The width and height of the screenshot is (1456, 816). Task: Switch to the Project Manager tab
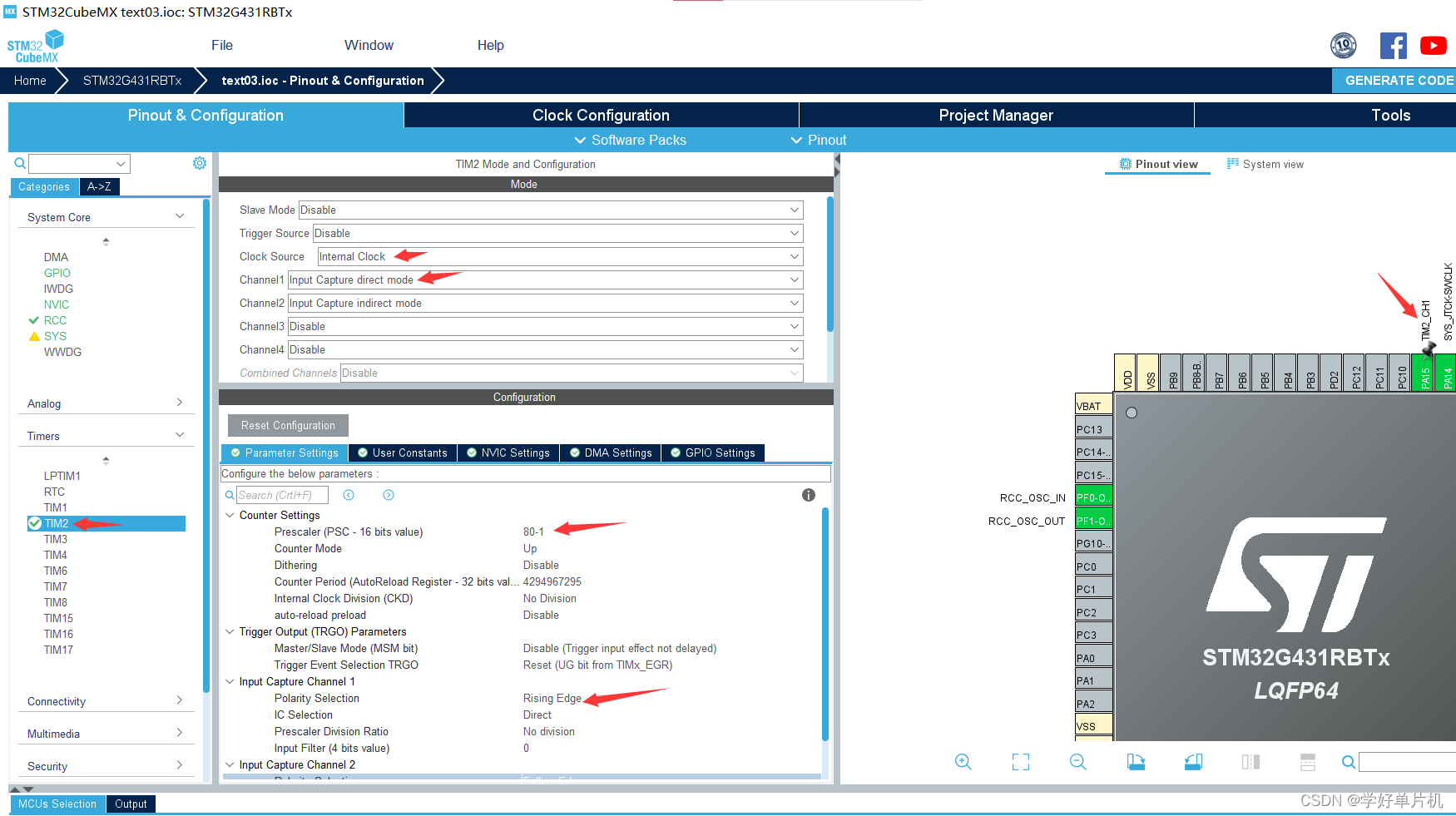996,115
